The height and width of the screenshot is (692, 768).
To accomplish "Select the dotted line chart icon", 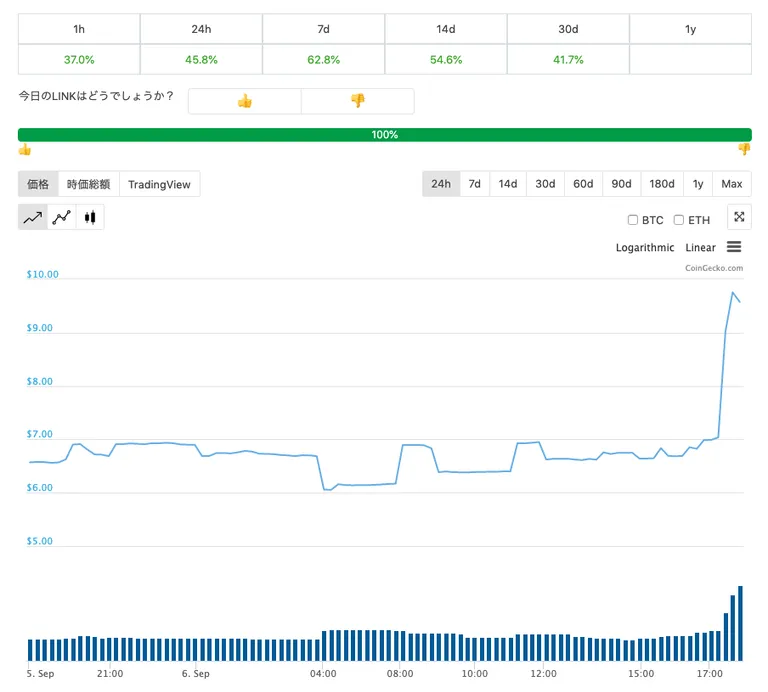I will coord(62,217).
